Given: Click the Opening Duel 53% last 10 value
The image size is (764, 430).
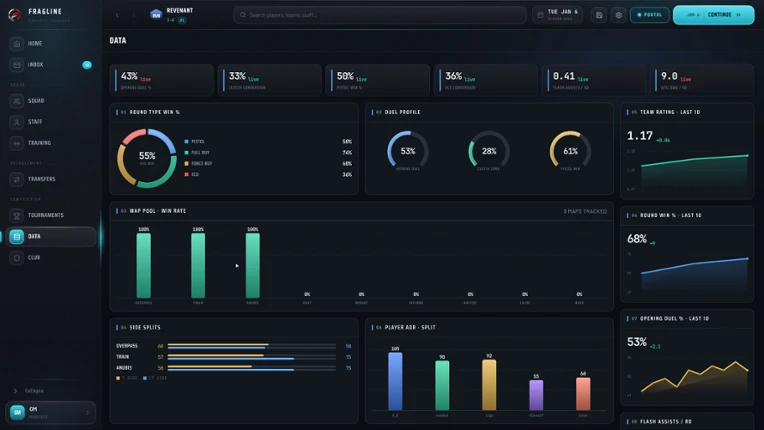Looking at the screenshot, I should click(637, 342).
